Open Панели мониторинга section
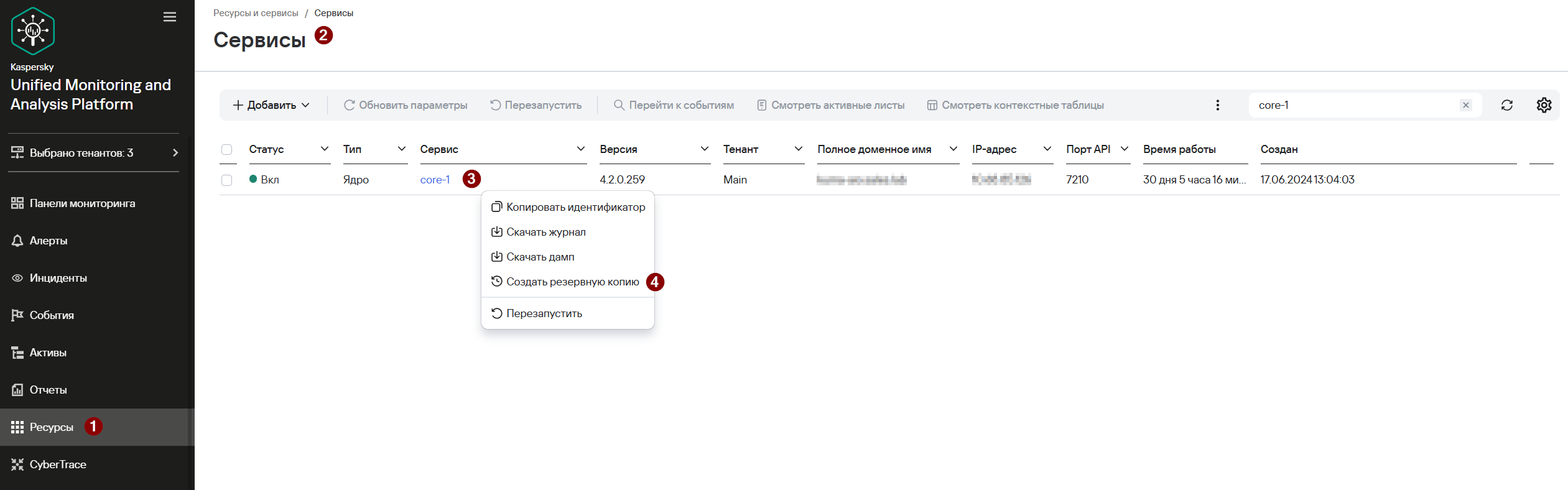The width and height of the screenshot is (1568, 490). [x=97, y=203]
